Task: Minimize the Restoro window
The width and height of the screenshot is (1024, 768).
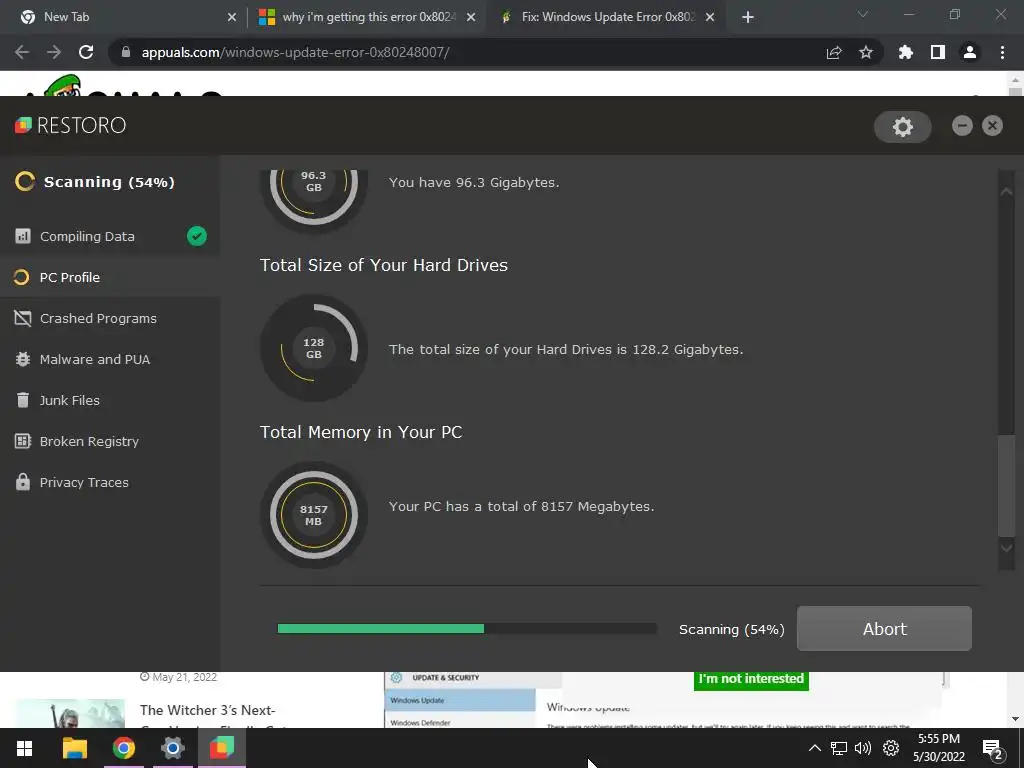Action: (x=962, y=125)
